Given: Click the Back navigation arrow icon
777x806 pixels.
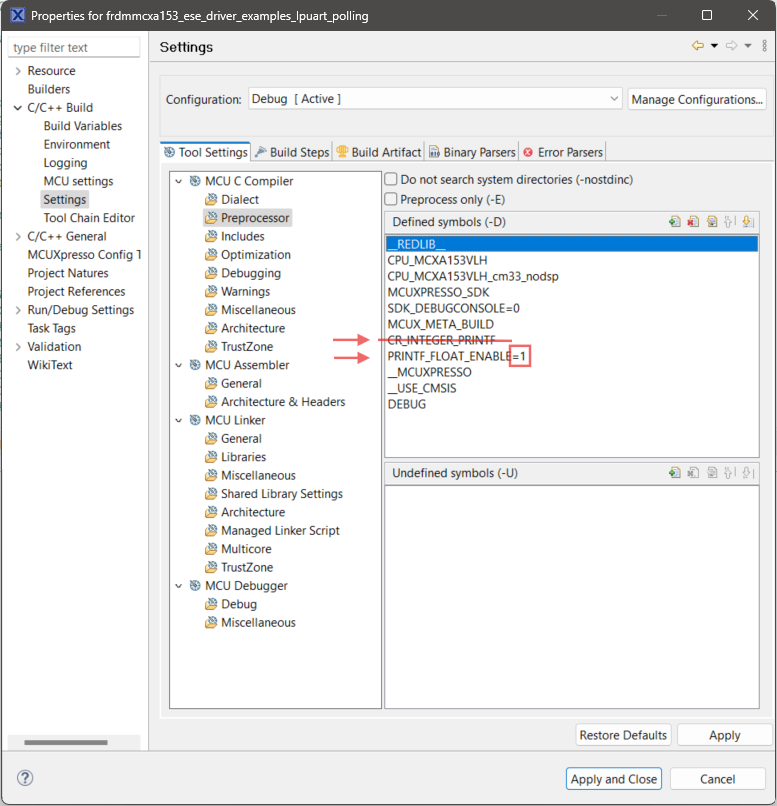Looking at the screenshot, I should point(698,46).
